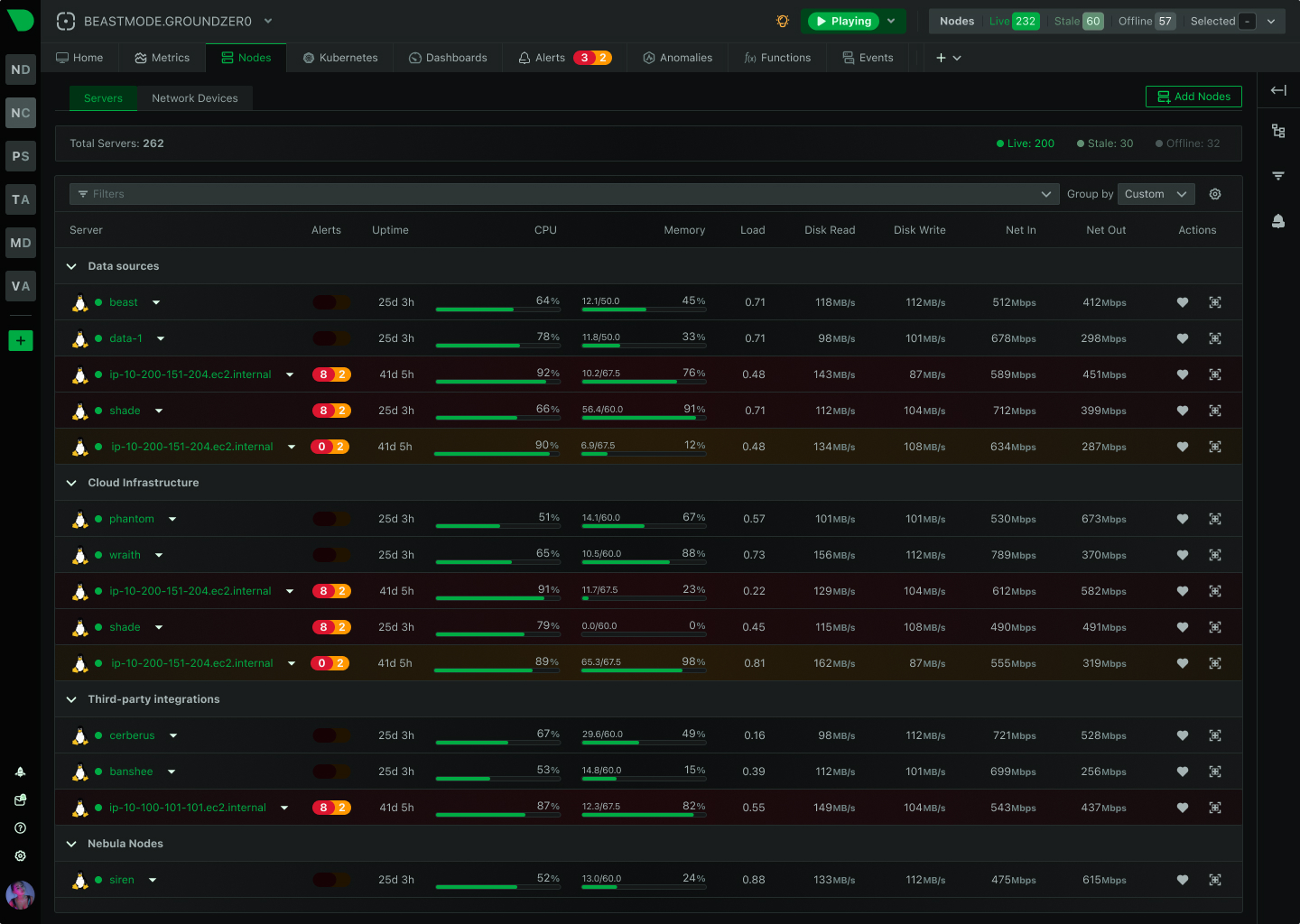Open Settings via the gear icon in bottom sidebar
Viewport: 1300px width, 924px height.
(x=20, y=855)
